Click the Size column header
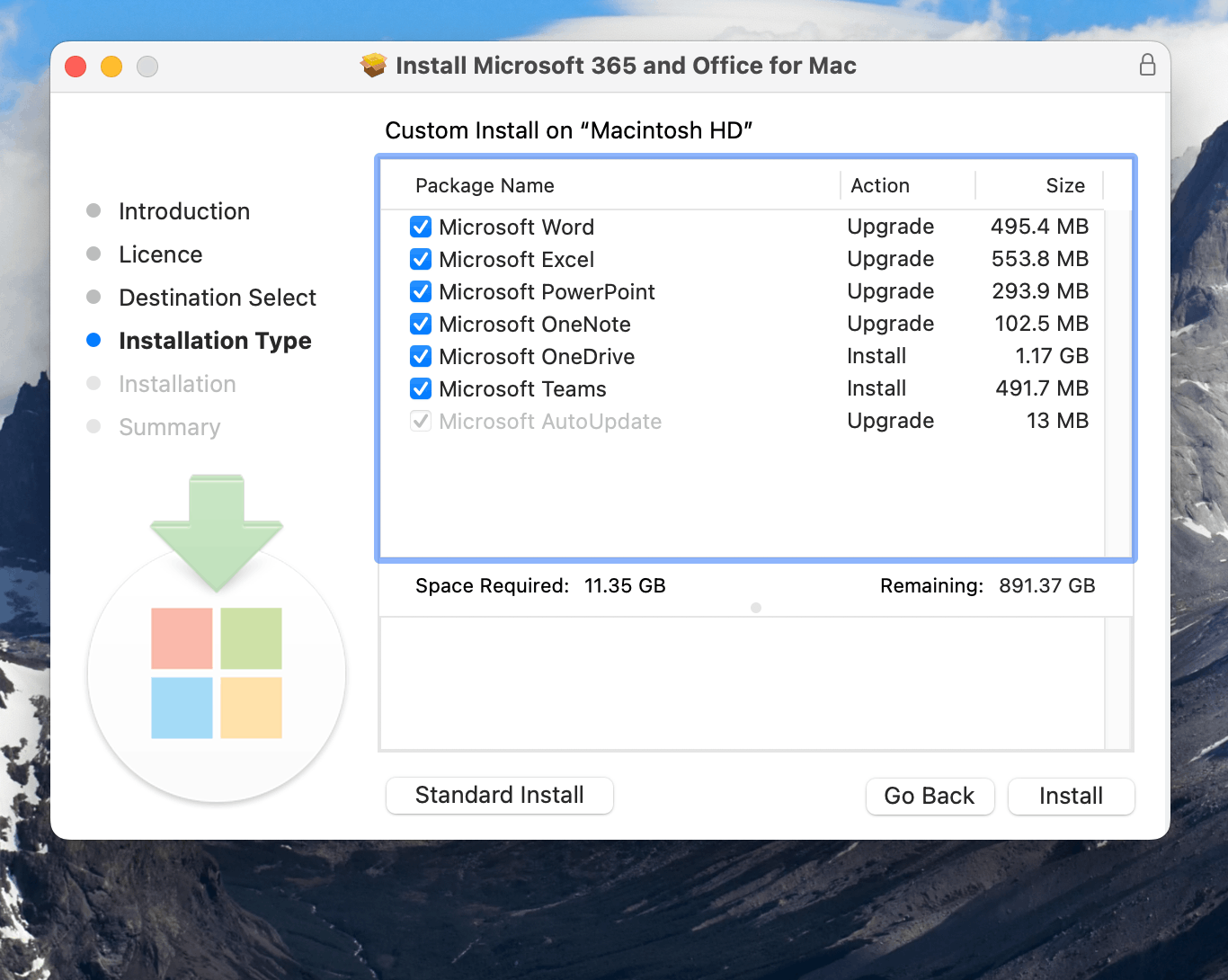 [x=1065, y=185]
